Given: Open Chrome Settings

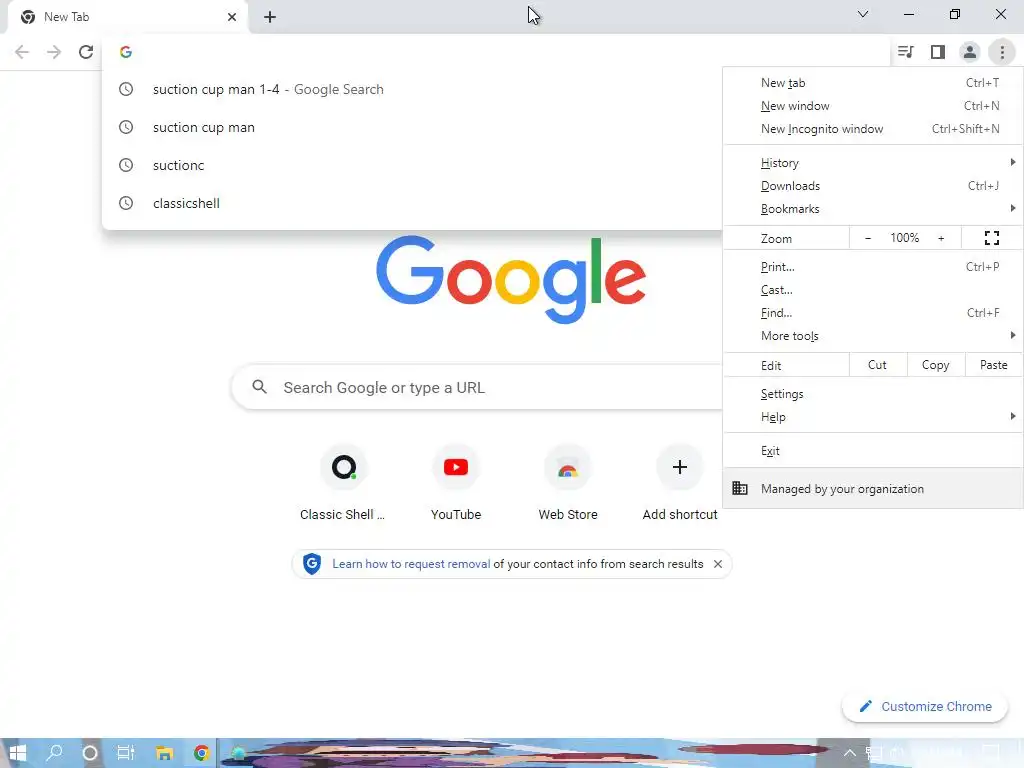Looking at the screenshot, I should click(873, 394).
